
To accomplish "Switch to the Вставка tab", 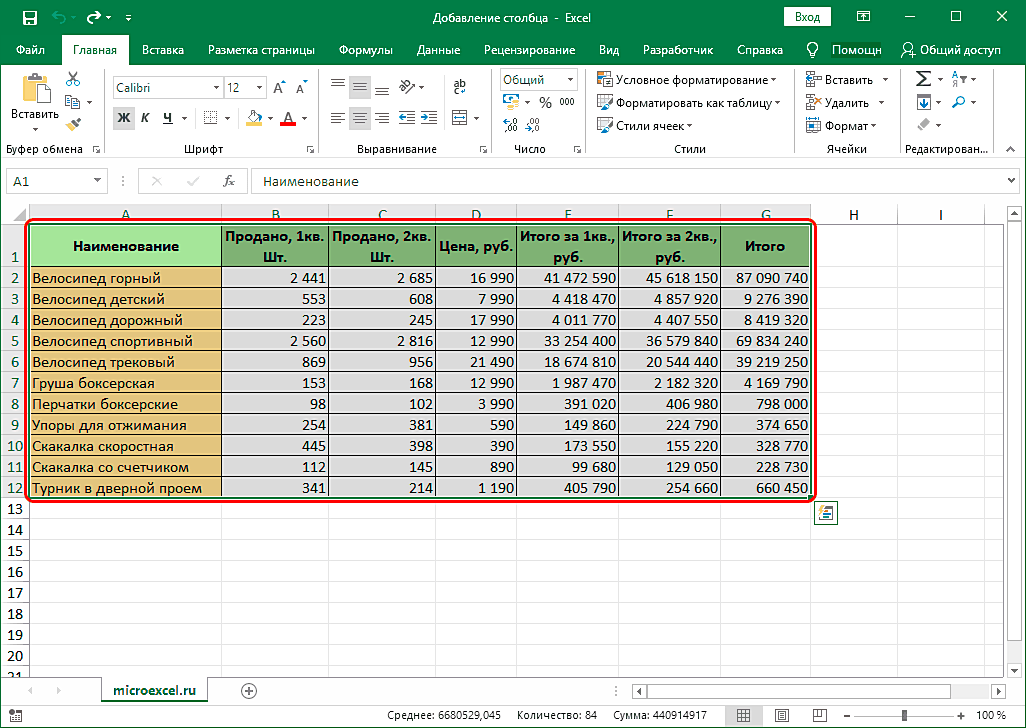I will (x=162, y=50).
